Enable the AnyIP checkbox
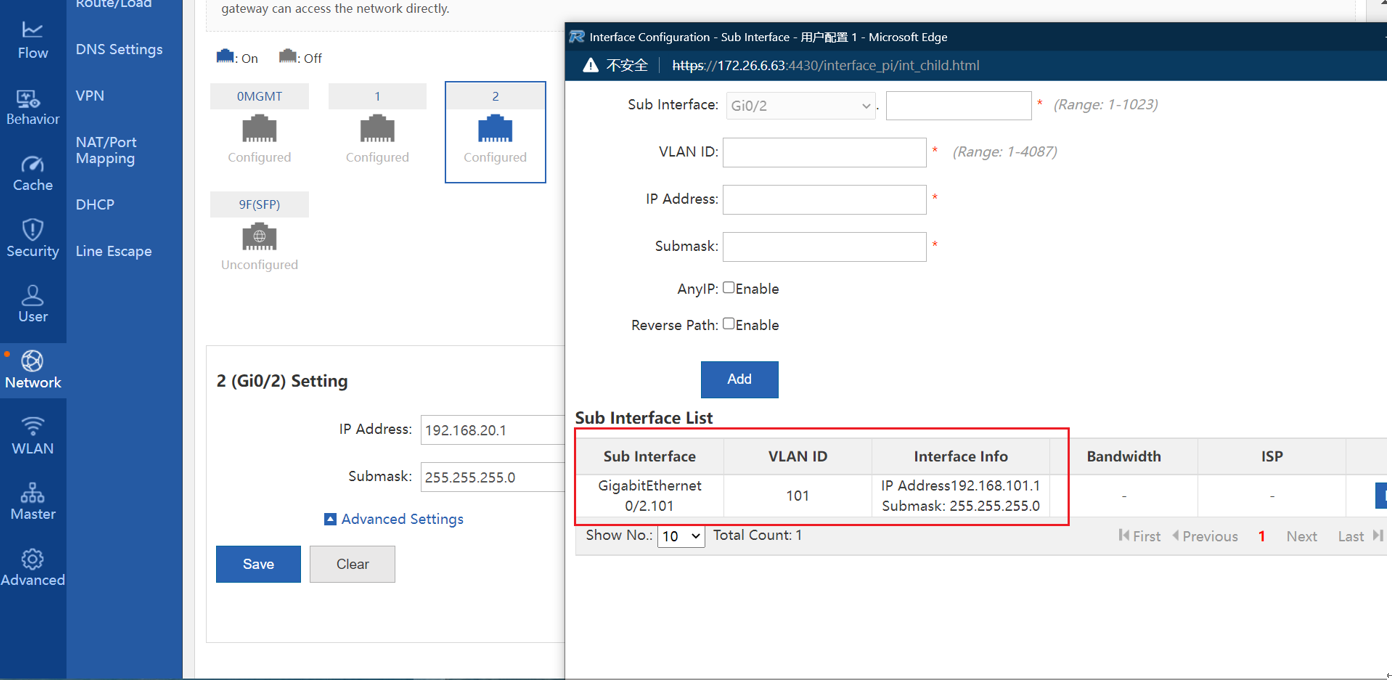Image resolution: width=1392 pixels, height=681 pixels. [x=729, y=288]
